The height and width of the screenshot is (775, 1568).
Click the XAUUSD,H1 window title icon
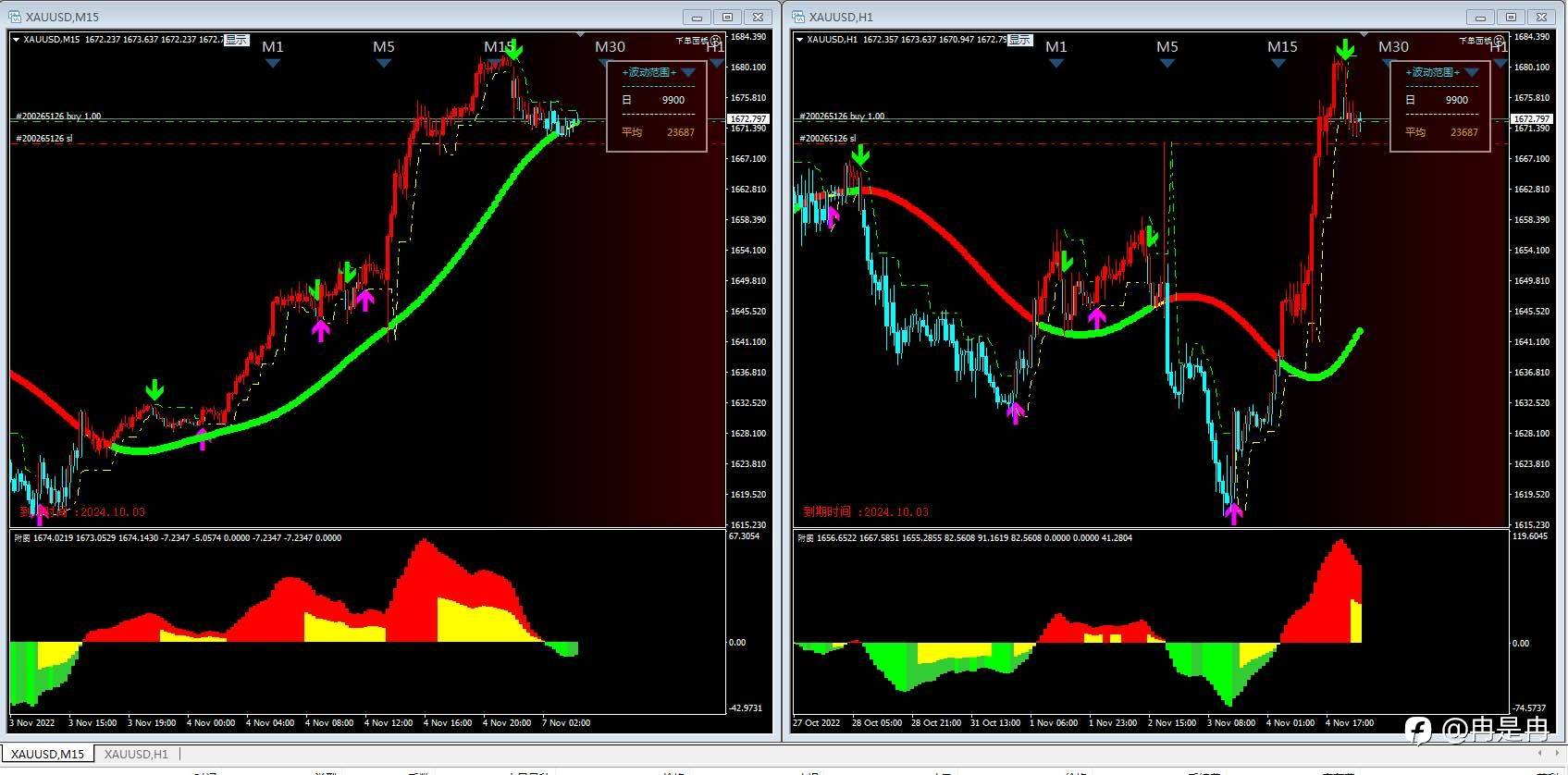point(798,17)
